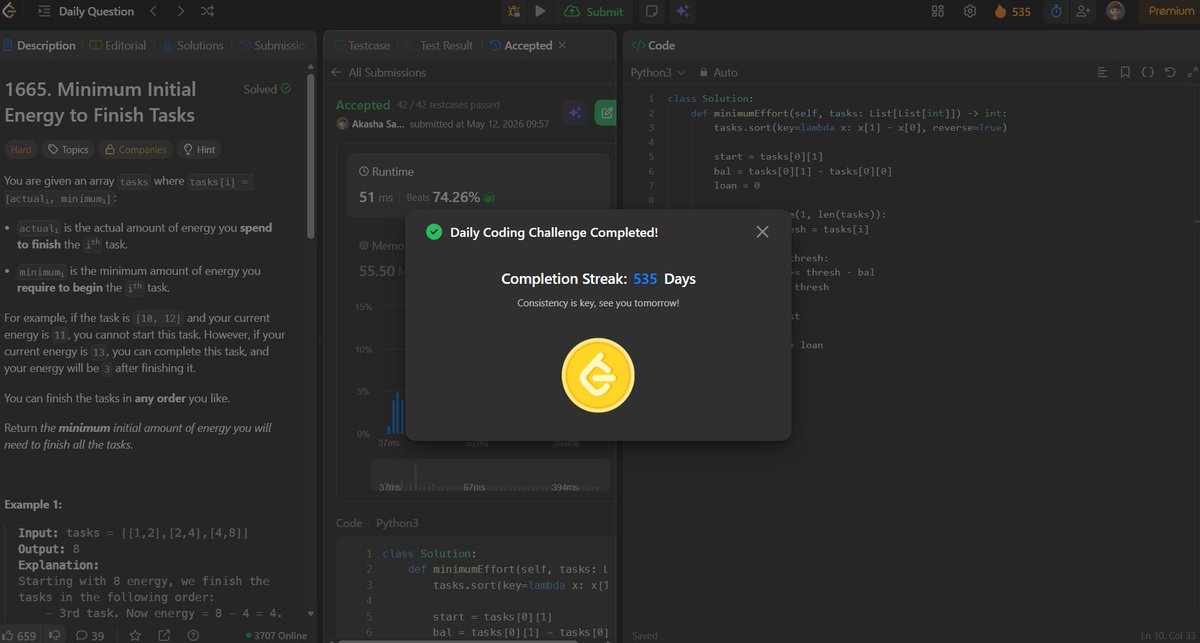The width and height of the screenshot is (1200, 643).
Task: Show the Companies tag
Action: (x=135, y=149)
